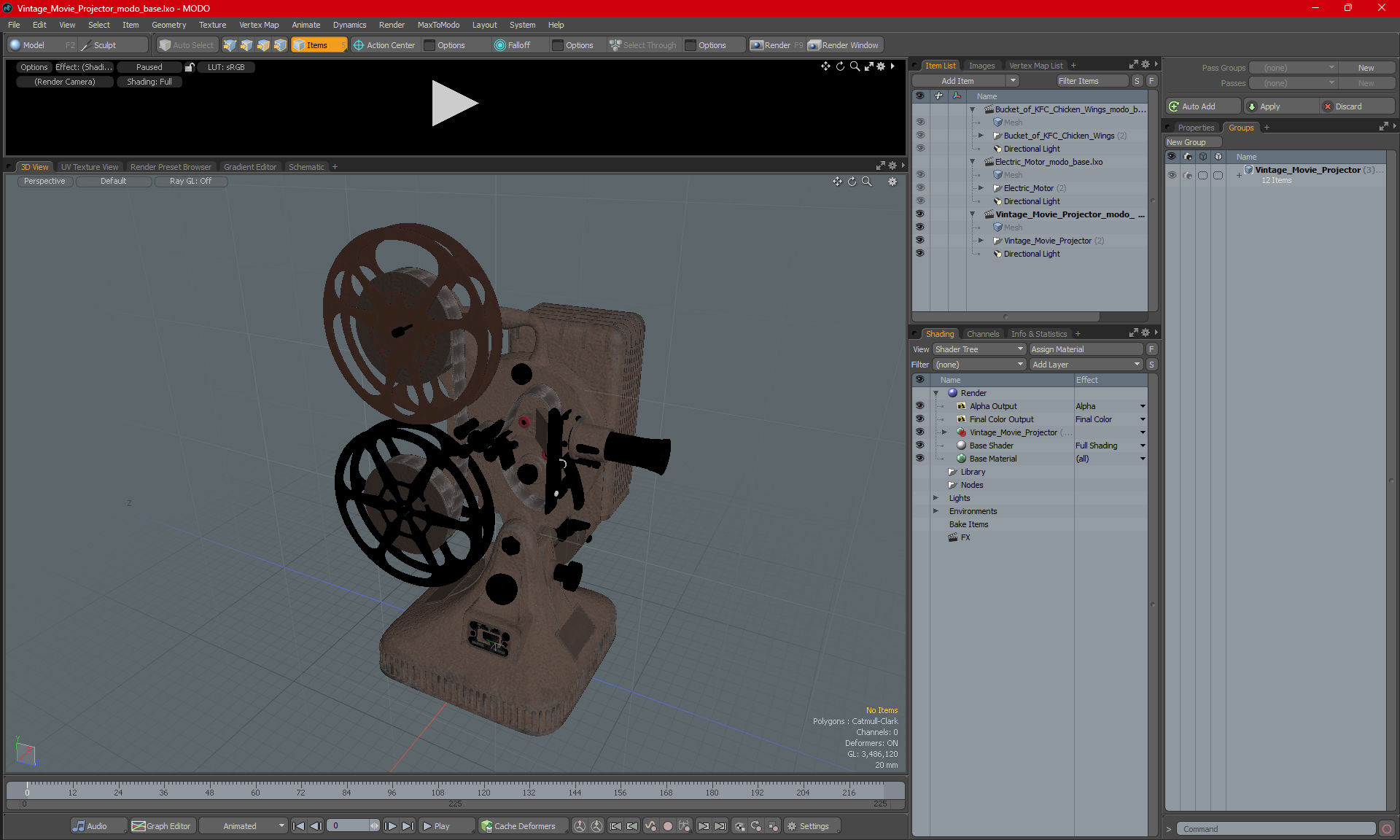
Task: Toggle visibility of Base Shader layer
Action: [919, 446]
